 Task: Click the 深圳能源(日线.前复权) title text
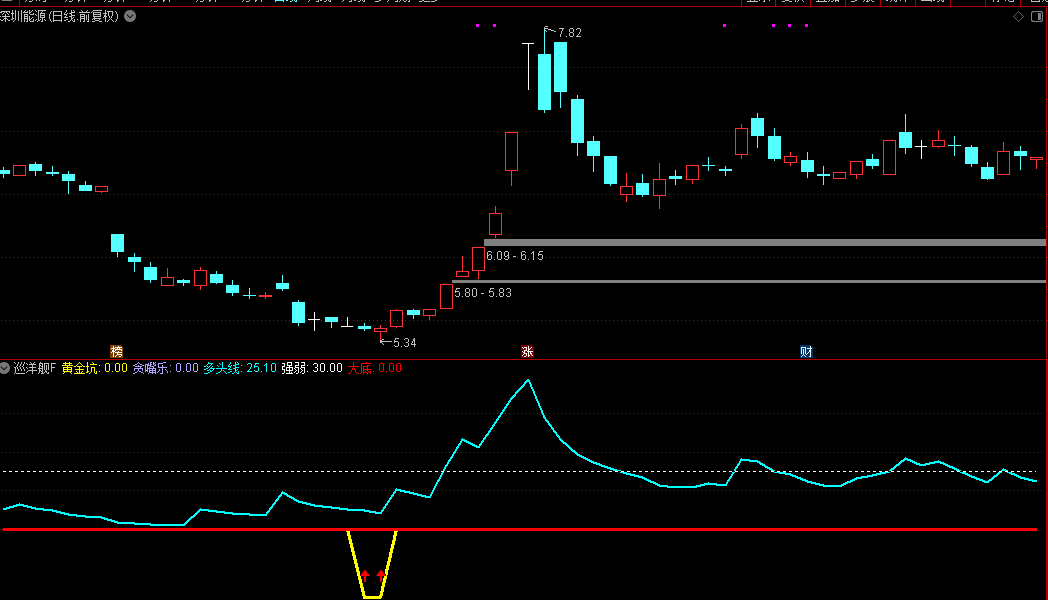pos(59,16)
